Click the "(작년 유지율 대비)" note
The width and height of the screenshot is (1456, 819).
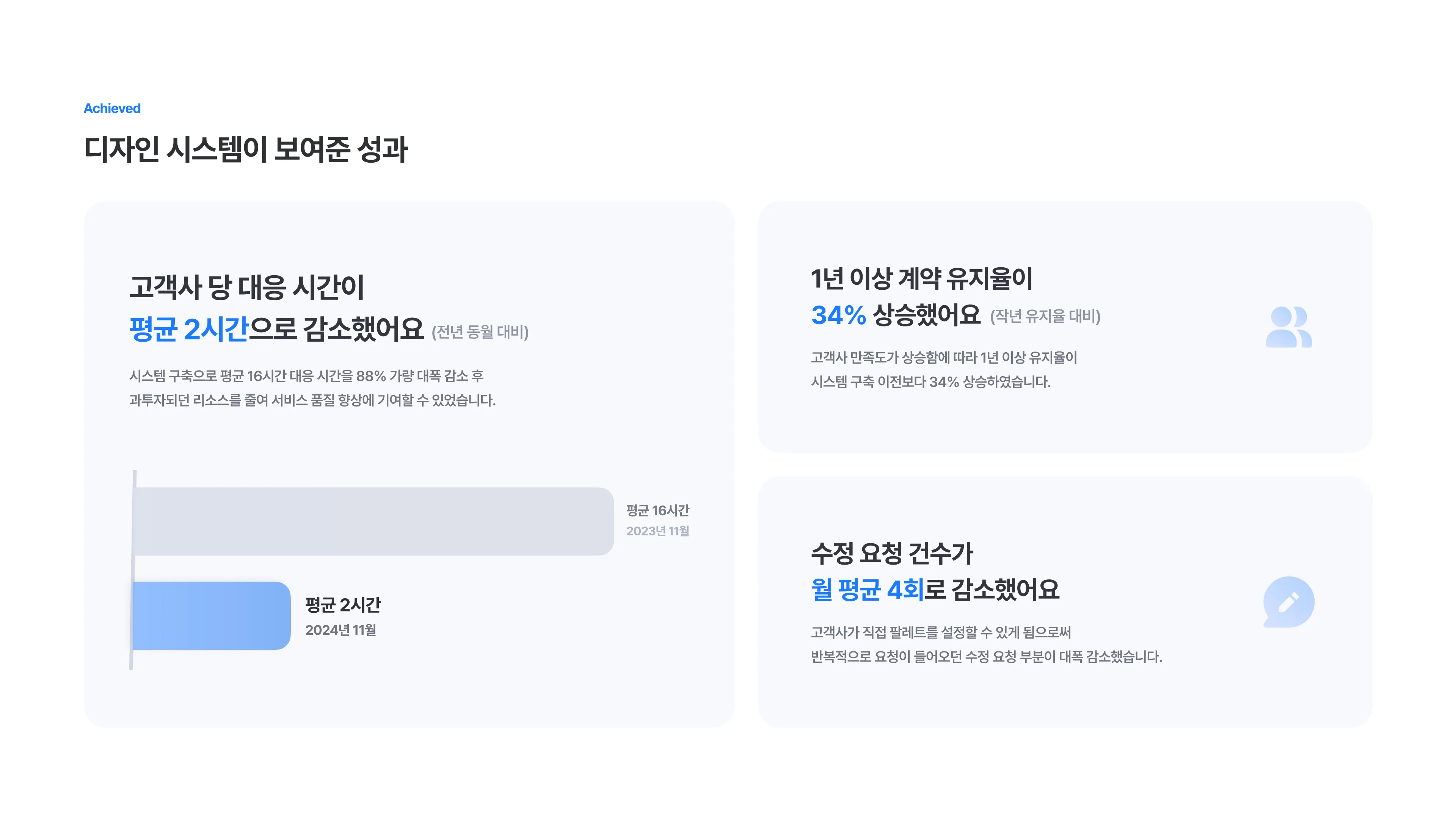pyautogui.click(x=1045, y=316)
